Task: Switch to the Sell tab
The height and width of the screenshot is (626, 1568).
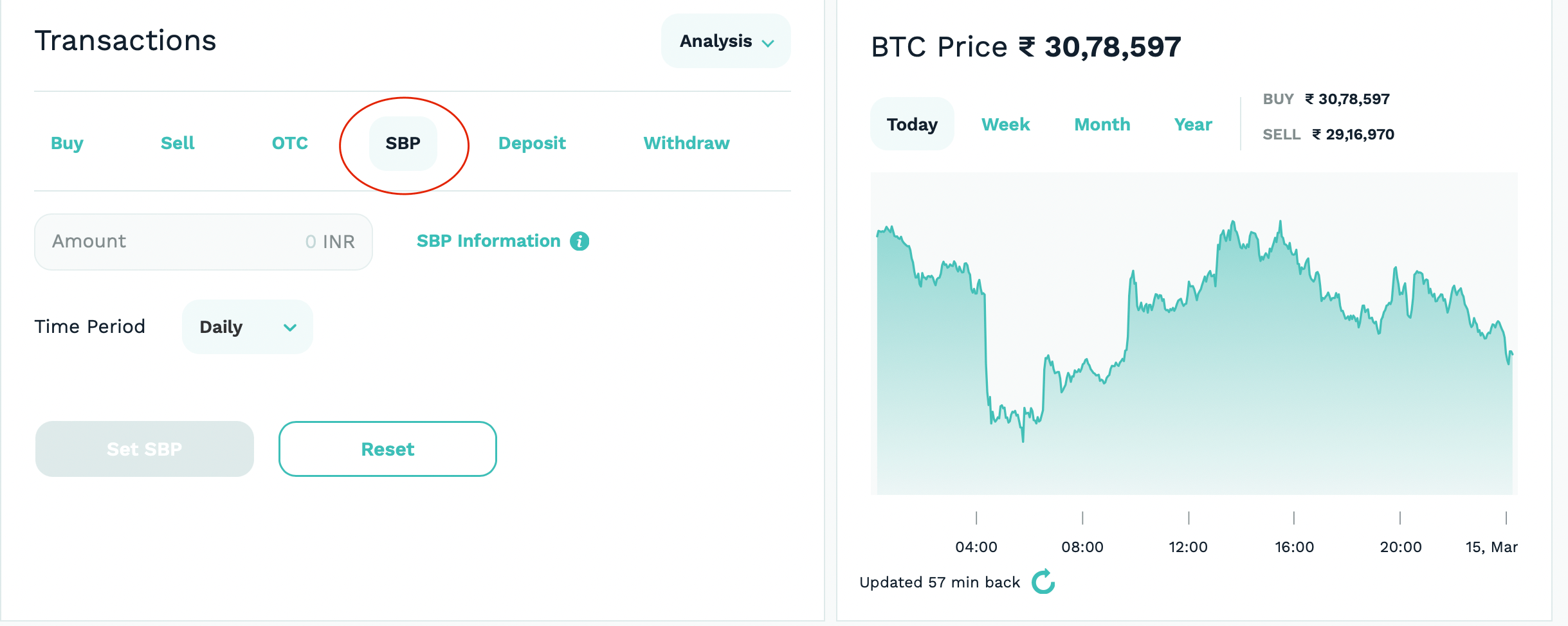Action: pos(178,143)
